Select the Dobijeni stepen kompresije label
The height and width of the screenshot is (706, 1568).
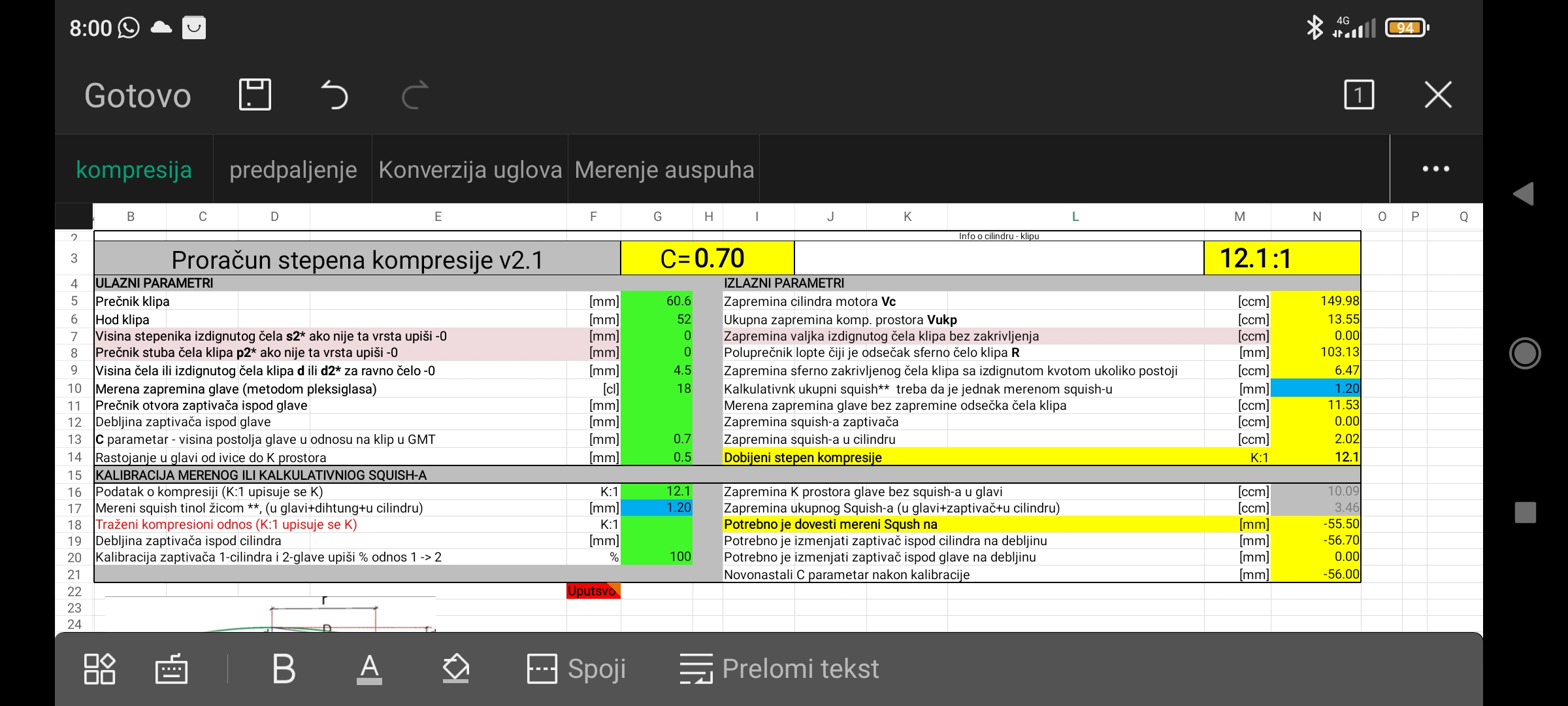[x=803, y=457]
